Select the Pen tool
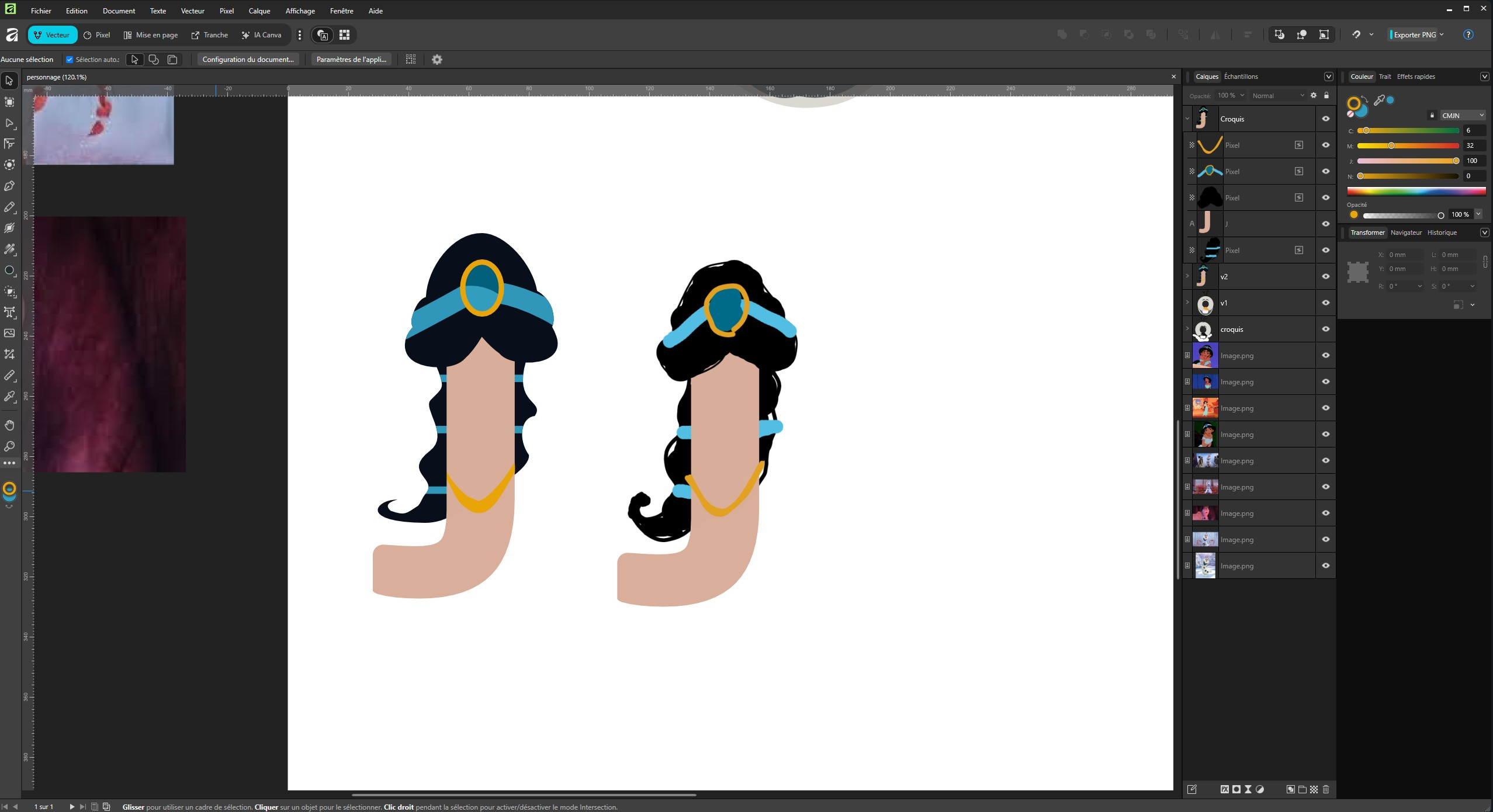 click(x=9, y=186)
